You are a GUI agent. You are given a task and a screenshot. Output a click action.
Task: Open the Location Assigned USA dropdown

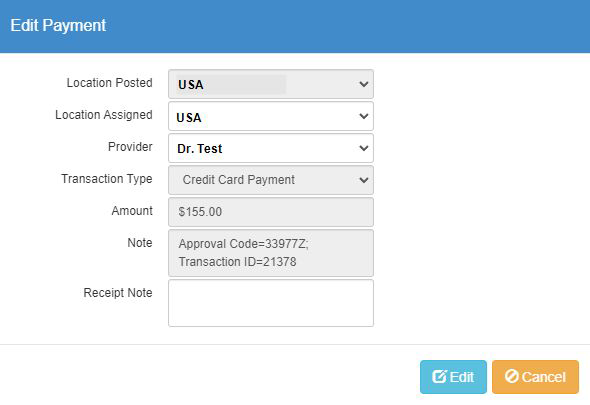point(271,116)
